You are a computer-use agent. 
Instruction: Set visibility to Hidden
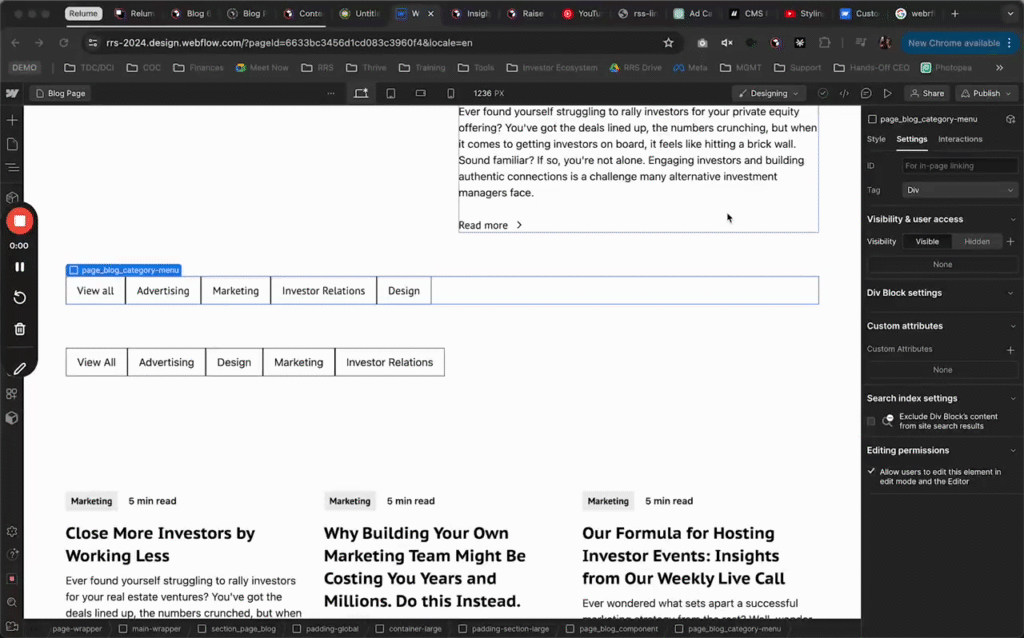[x=977, y=242]
